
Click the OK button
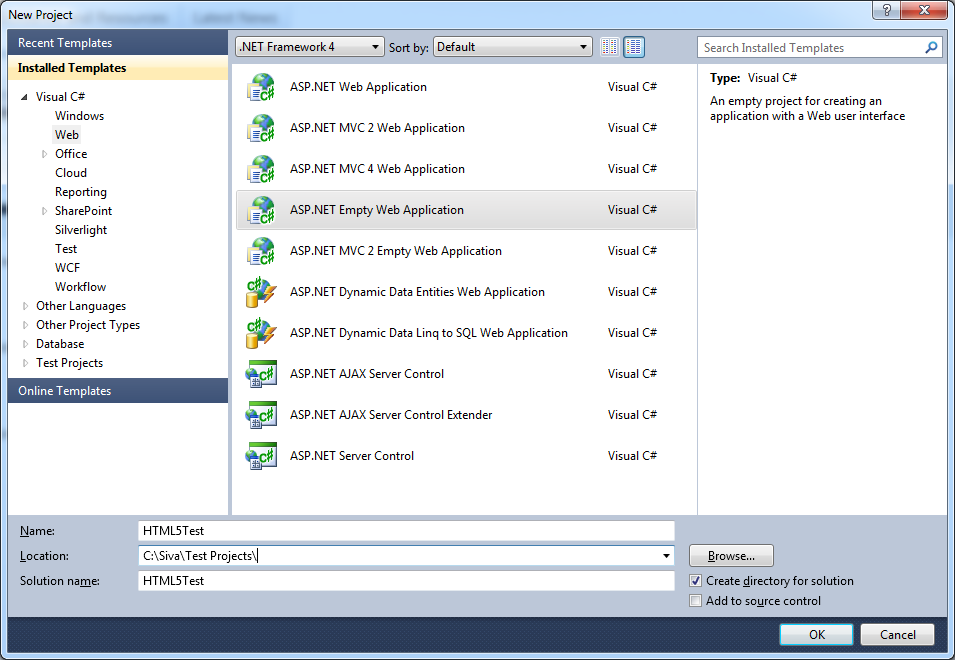[x=816, y=634]
